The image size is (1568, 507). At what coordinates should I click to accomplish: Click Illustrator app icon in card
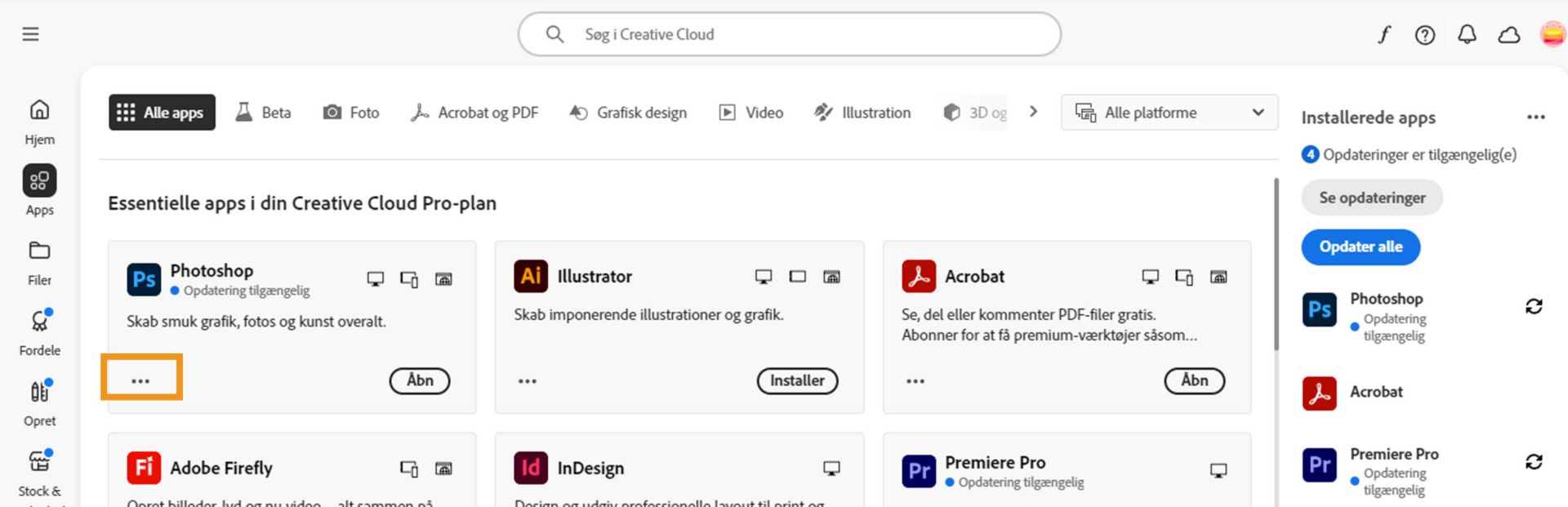[x=531, y=276]
